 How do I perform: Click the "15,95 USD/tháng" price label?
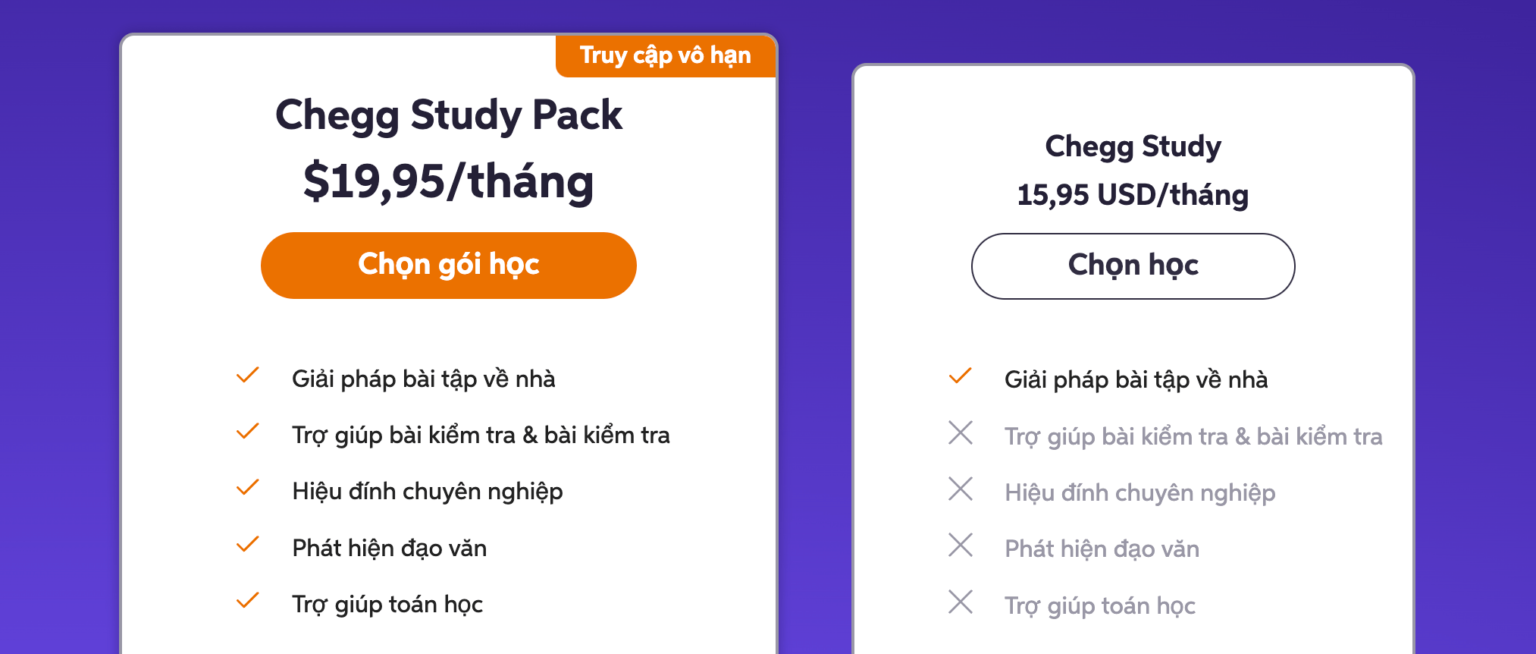tap(1132, 195)
